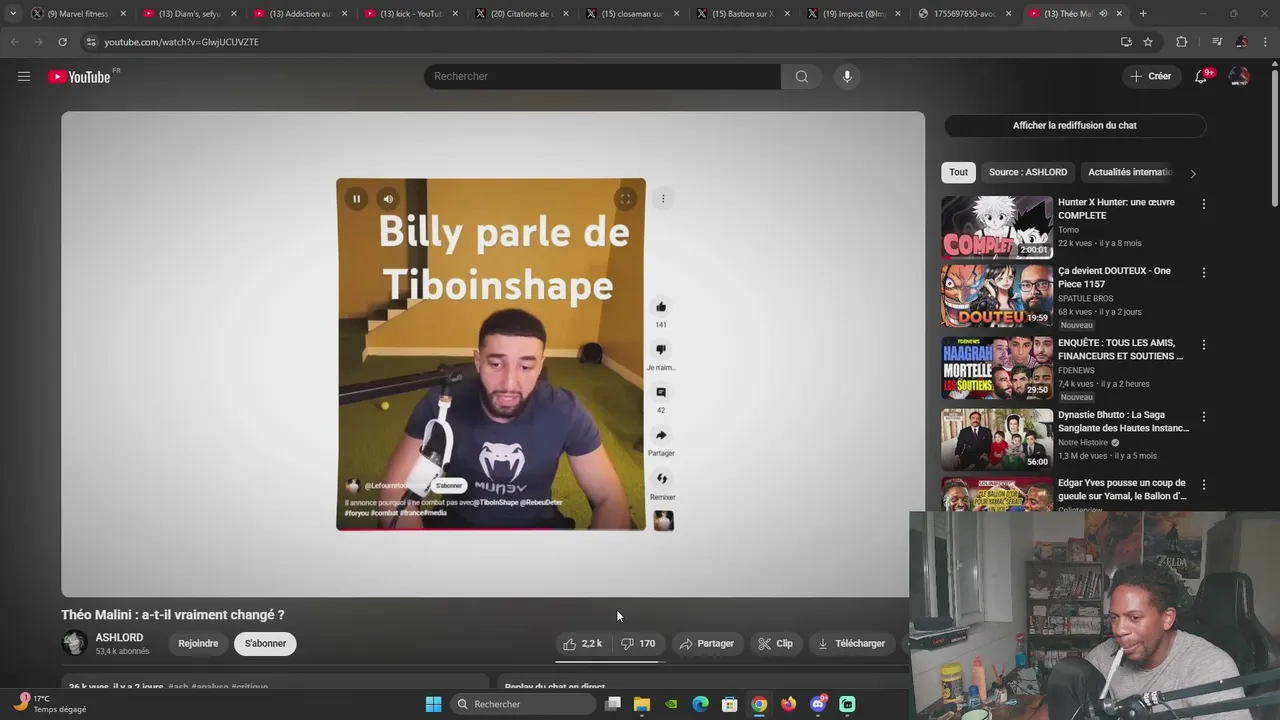This screenshot has height=720, width=1280.
Task: Open the Short's three-dot options menu
Action: click(x=662, y=198)
